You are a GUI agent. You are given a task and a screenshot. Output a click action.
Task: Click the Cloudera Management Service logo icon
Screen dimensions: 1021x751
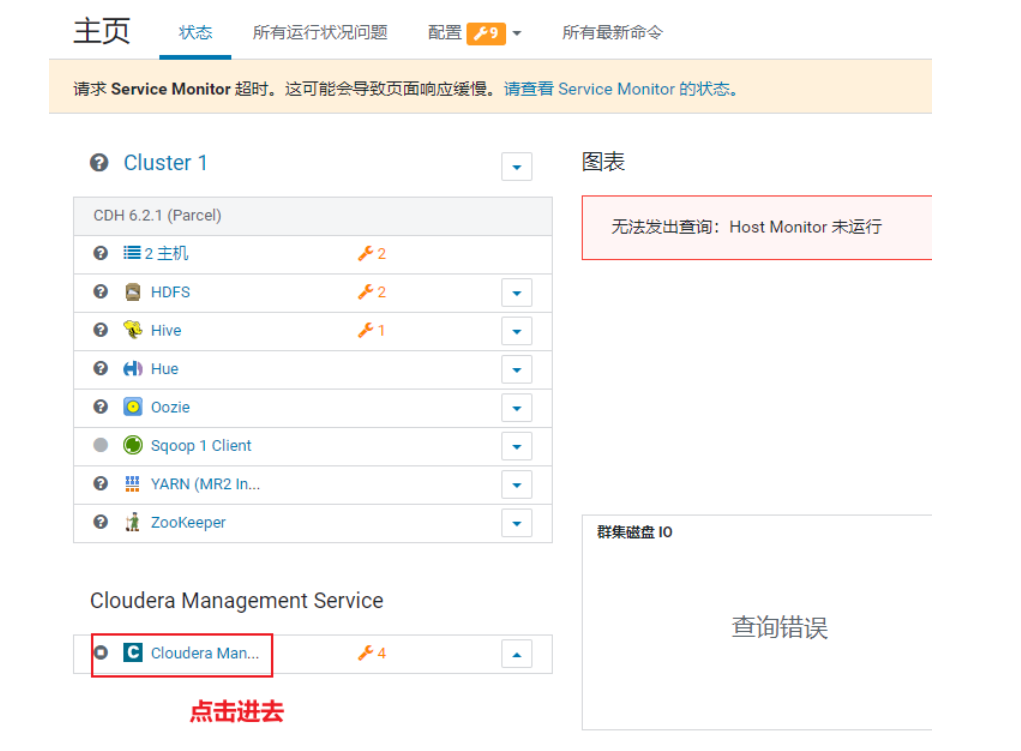click(x=133, y=652)
